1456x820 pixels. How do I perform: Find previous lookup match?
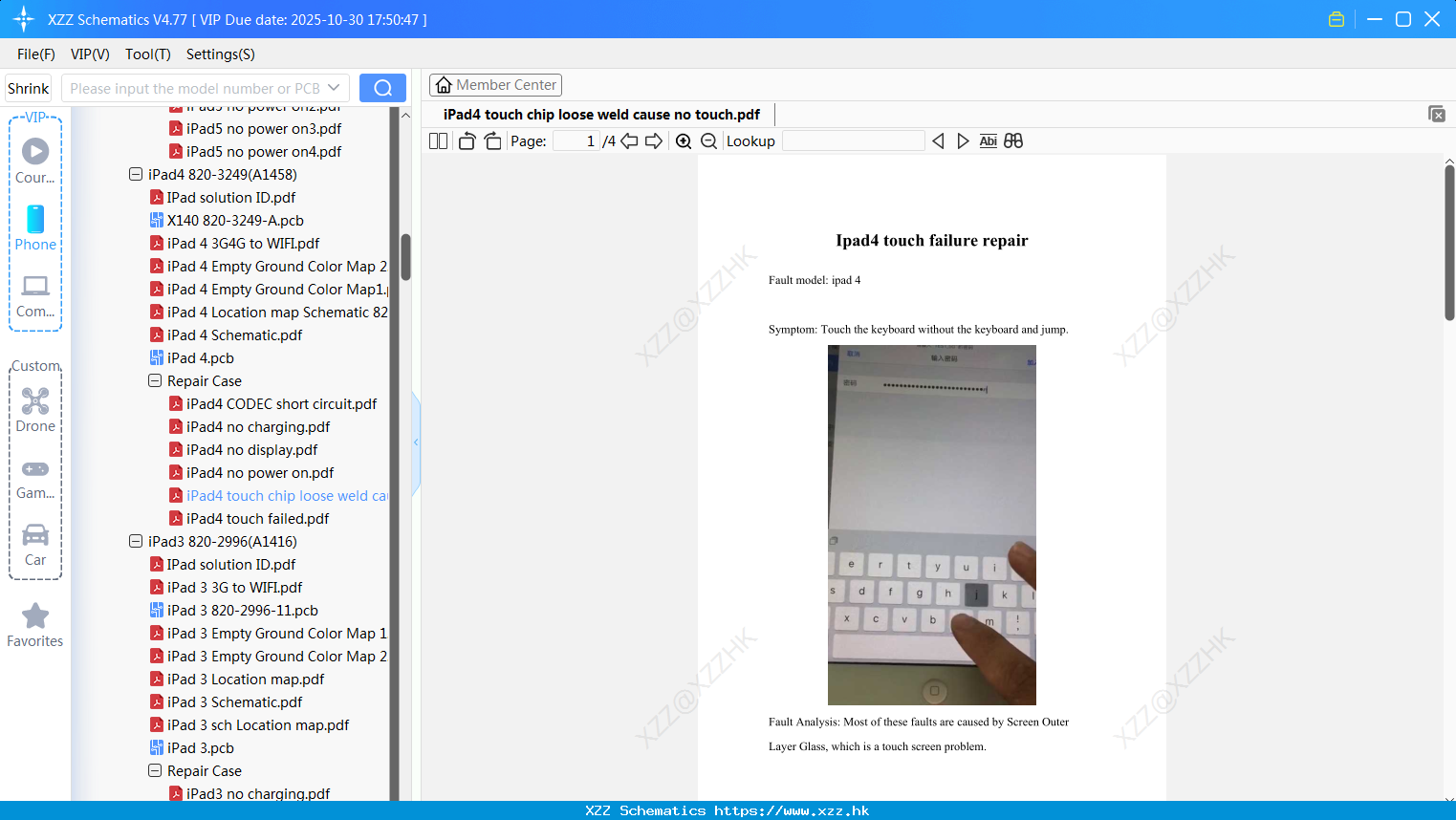(x=938, y=141)
